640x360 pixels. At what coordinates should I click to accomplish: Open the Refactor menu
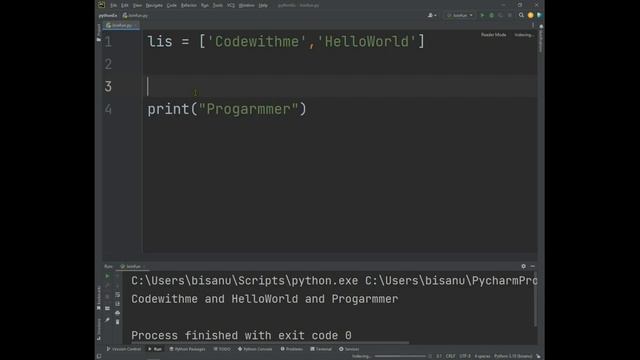point(189,5)
